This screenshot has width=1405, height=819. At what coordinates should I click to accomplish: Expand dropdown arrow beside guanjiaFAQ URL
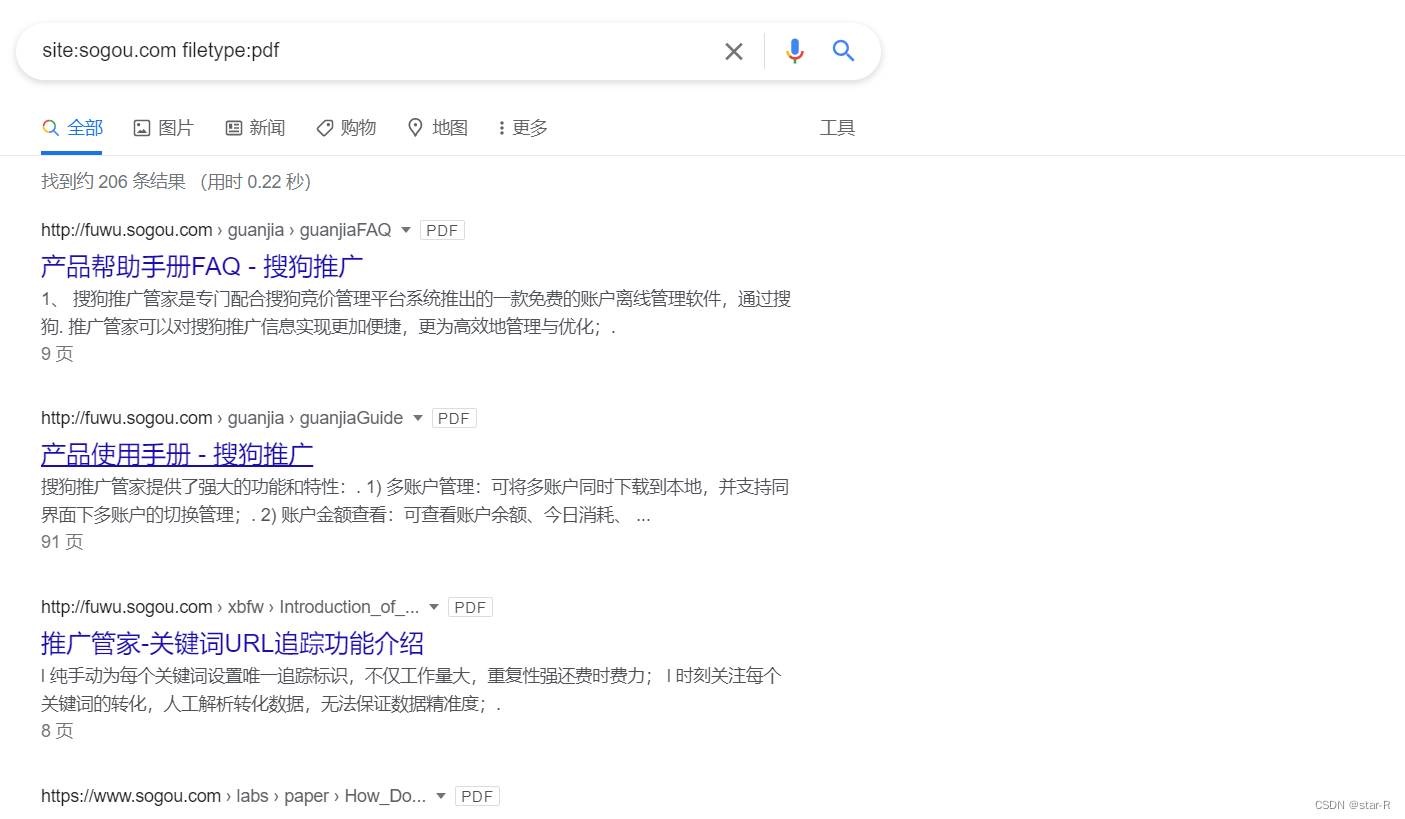[406, 230]
